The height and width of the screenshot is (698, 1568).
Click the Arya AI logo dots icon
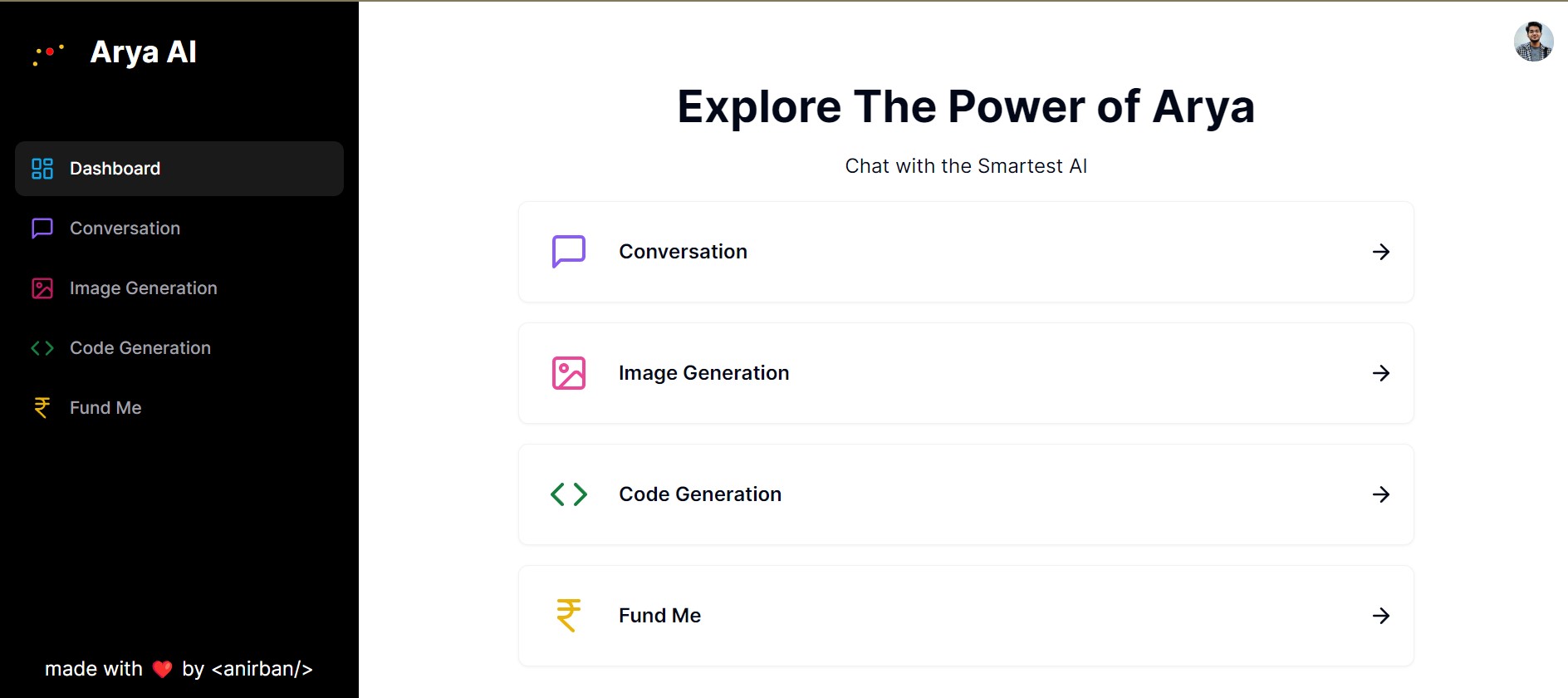tap(48, 53)
